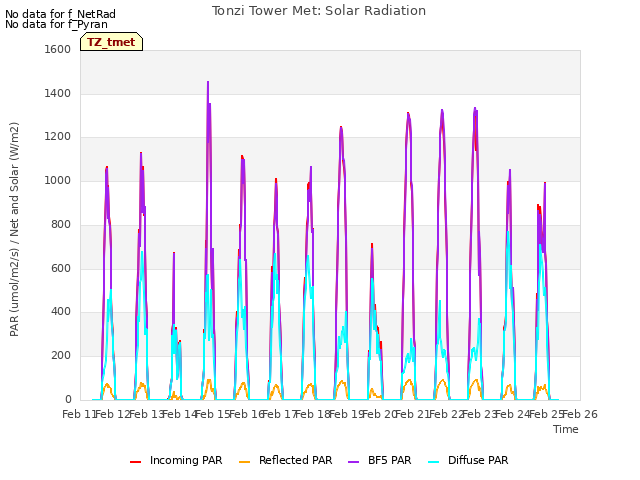Click the 'No data for f_Pyran' message
Image resolution: width=640 pixels, height=480 pixels.
click(x=56, y=24)
